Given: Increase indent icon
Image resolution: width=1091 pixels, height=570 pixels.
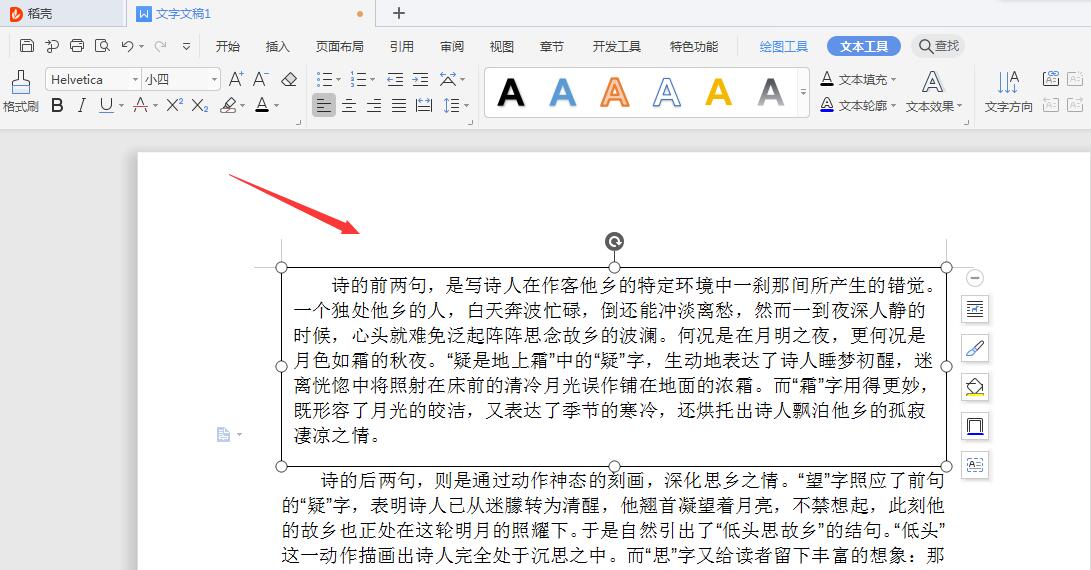Looking at the screenshot, I should pyautogui.click(x=420, y=79).
